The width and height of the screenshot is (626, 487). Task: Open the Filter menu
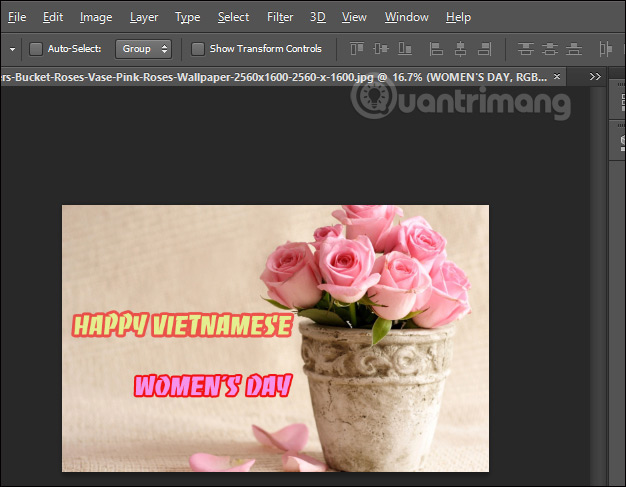(x=279, y=17)
